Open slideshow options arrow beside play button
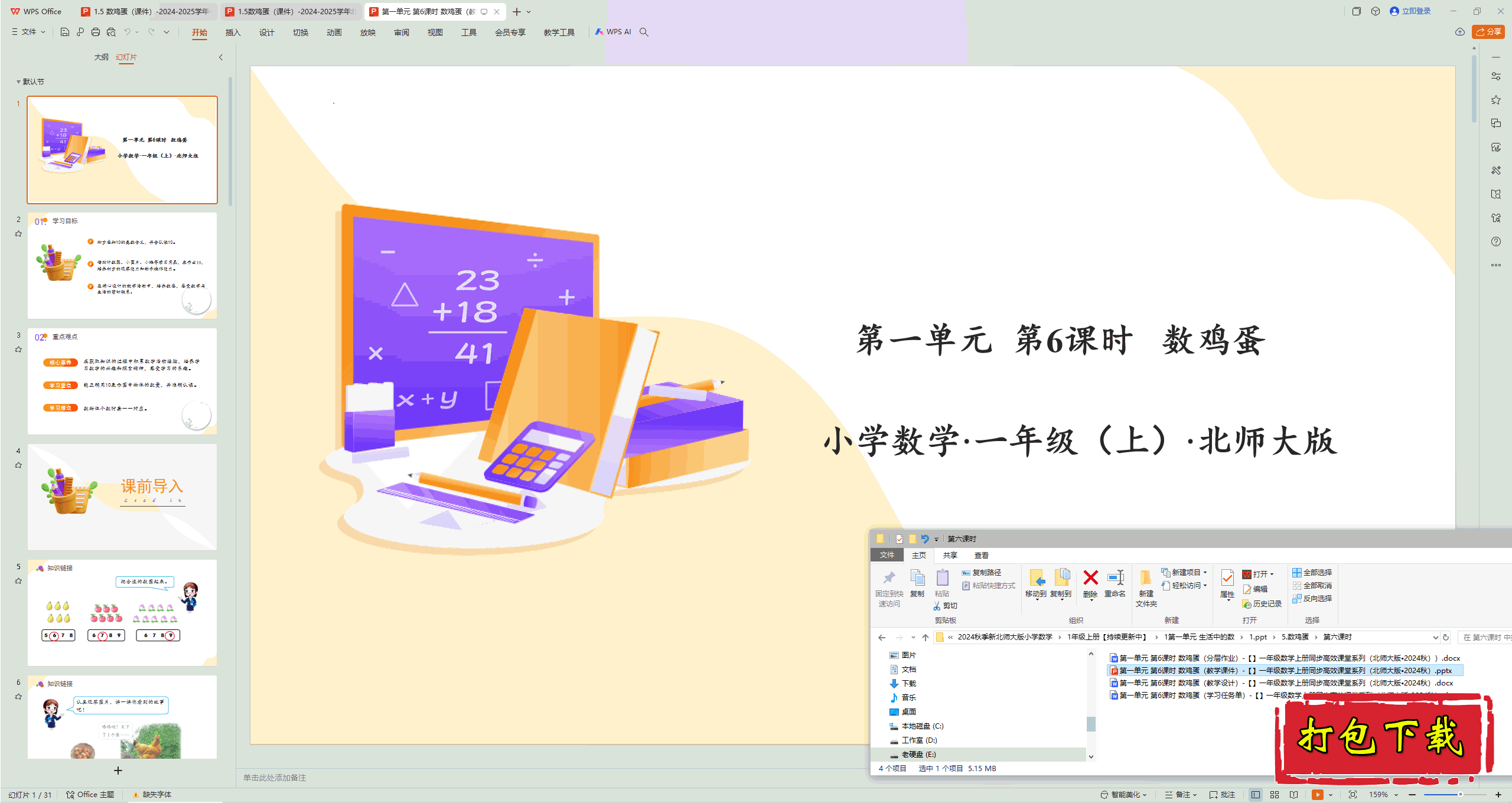Image resolution: width=1512 pixels, height=803 pixels. coord(1330,795)
